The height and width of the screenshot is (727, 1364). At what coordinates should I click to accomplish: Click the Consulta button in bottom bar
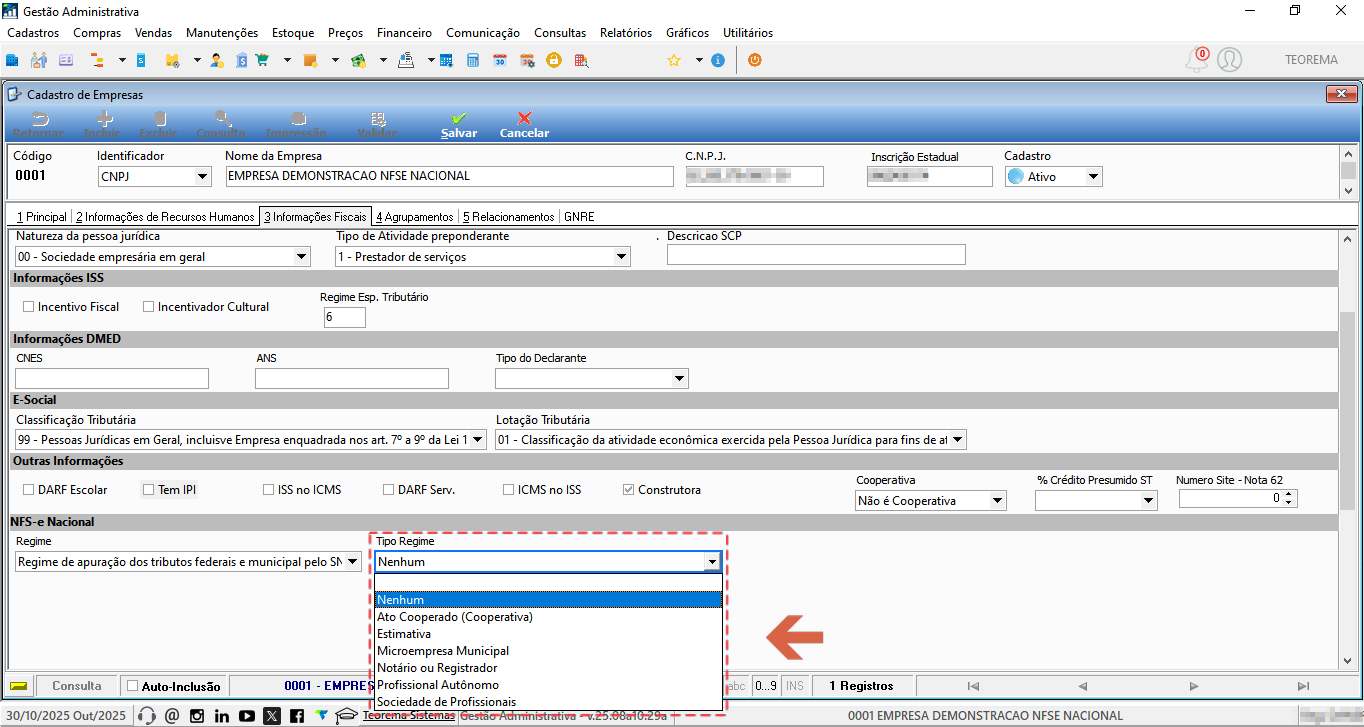point(77,686)
